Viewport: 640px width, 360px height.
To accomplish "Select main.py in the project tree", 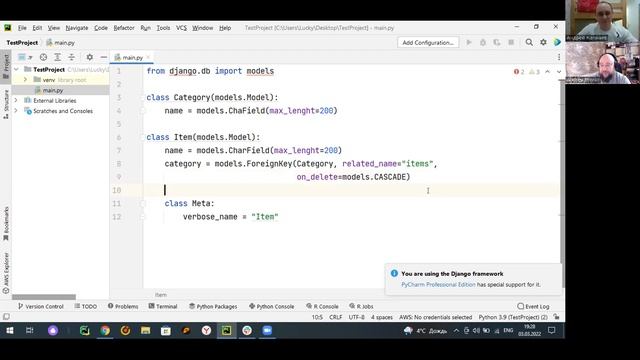I will click(53, 90).
